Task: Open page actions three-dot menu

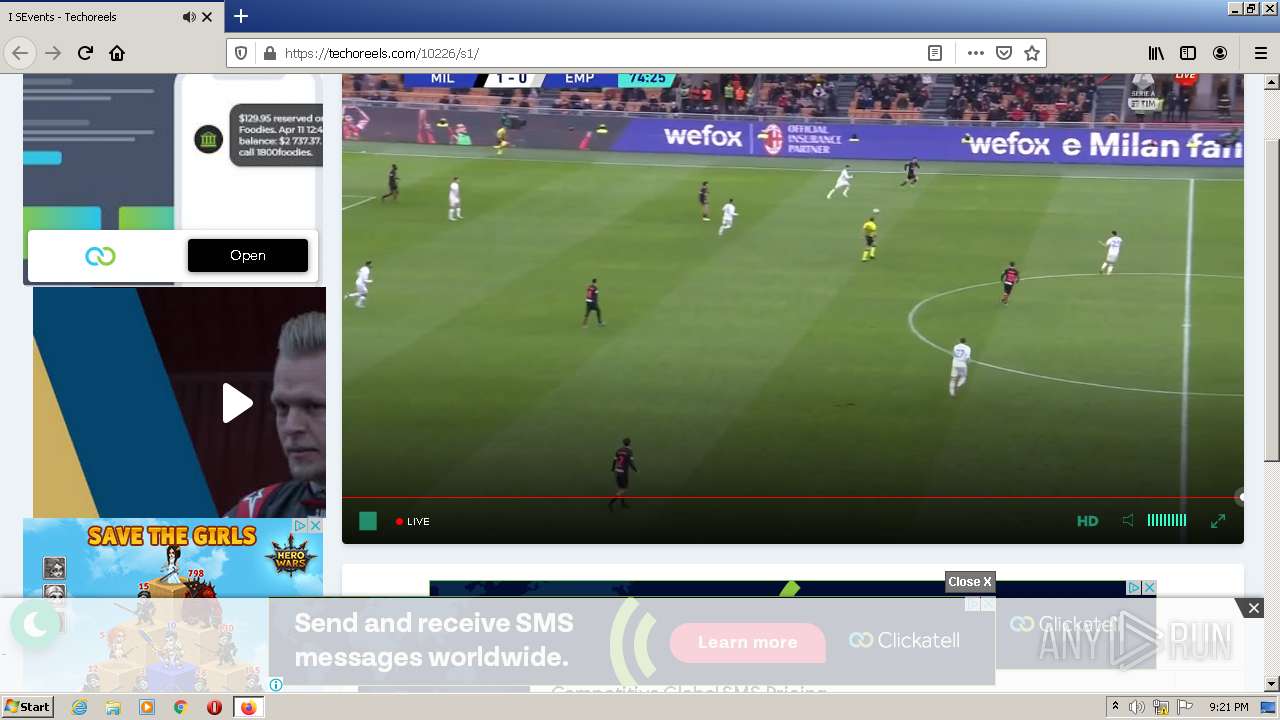Action: tap(975, 53)
